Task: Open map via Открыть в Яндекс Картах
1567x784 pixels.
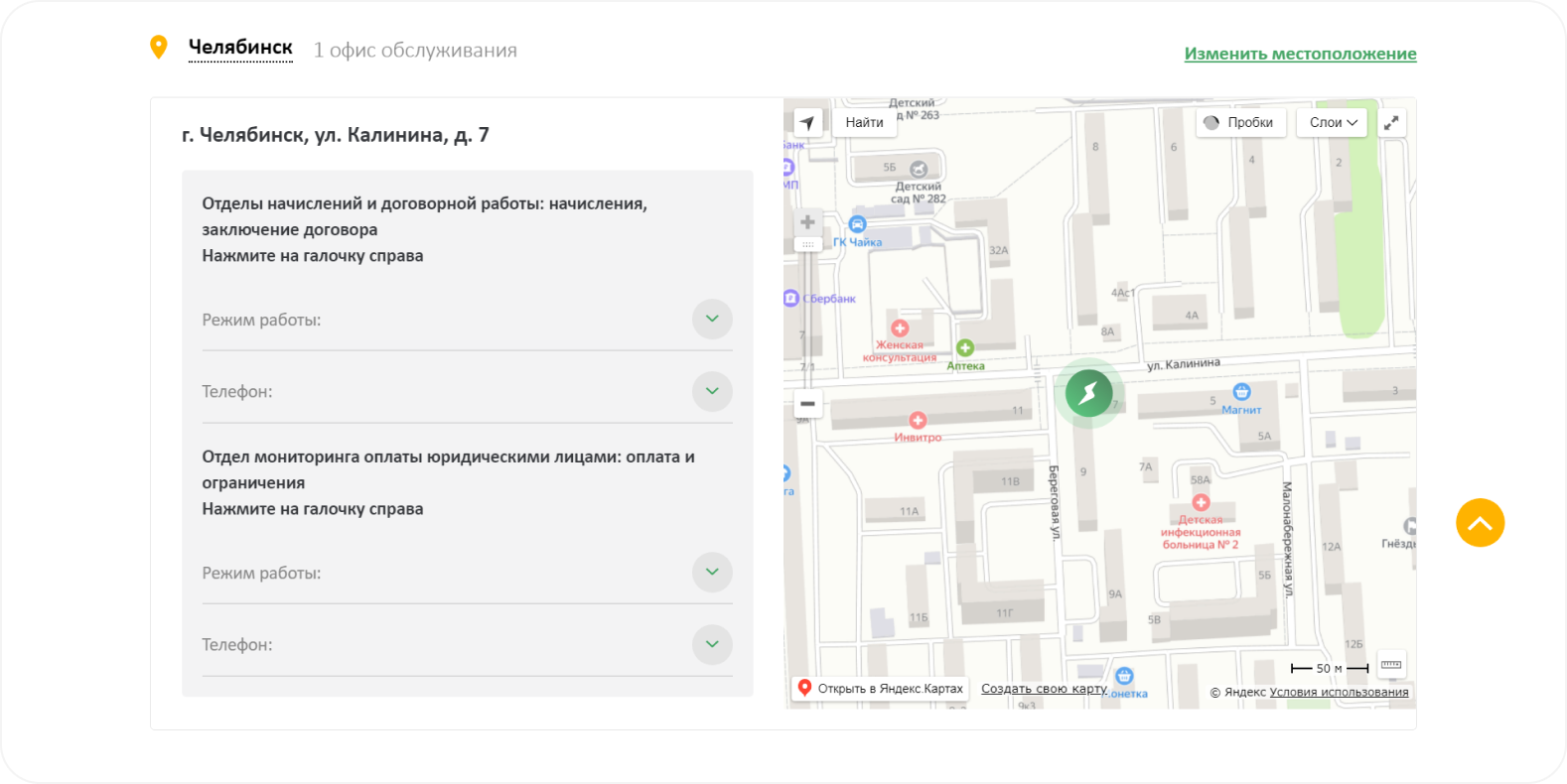Action: pyautogui.click(x=880, y=688)
